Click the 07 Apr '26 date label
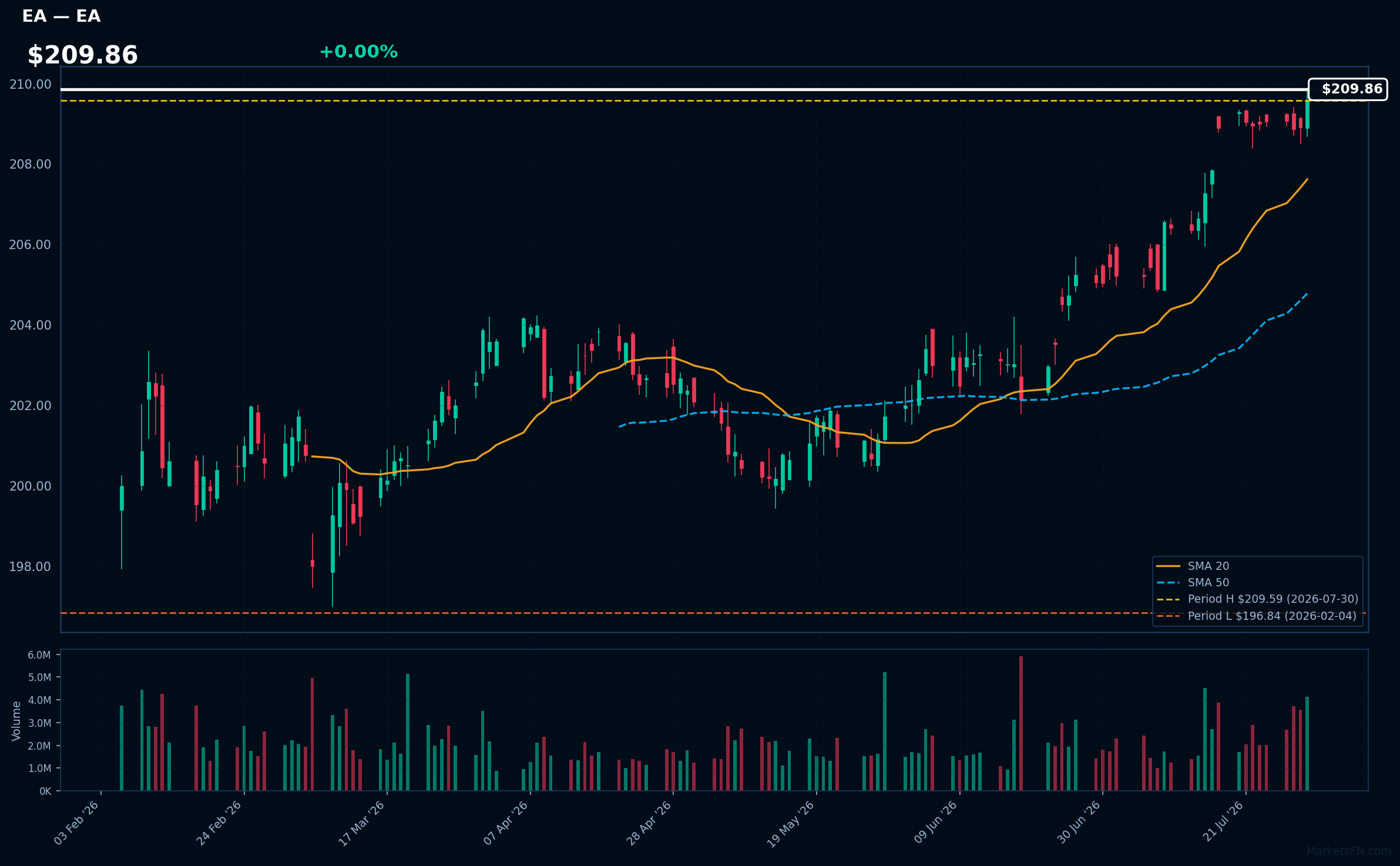Image resolution: width=1400 pixels, height=866 pixels. pos(506,823)
